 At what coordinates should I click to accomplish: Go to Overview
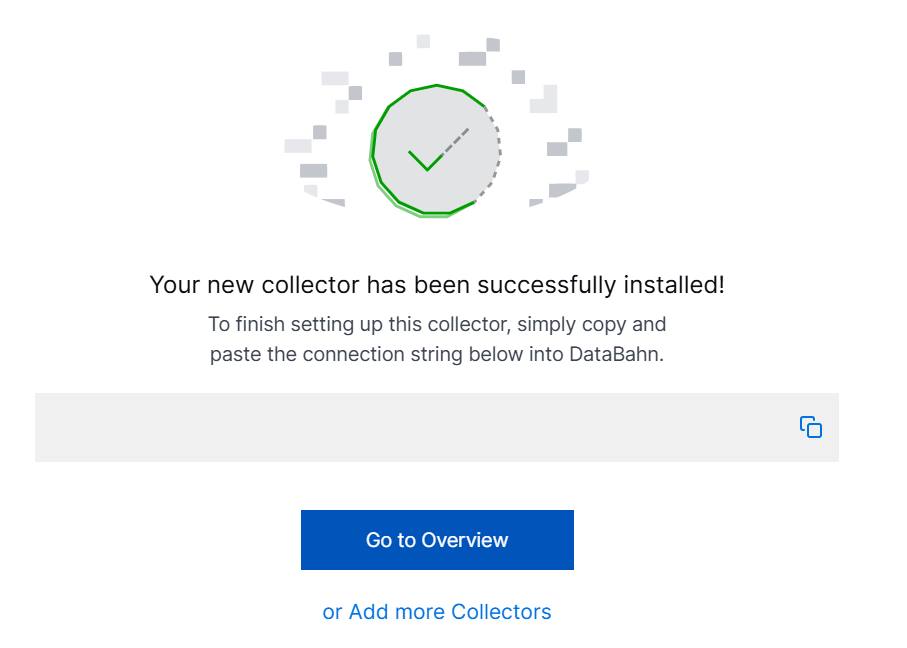coord(437,540)
